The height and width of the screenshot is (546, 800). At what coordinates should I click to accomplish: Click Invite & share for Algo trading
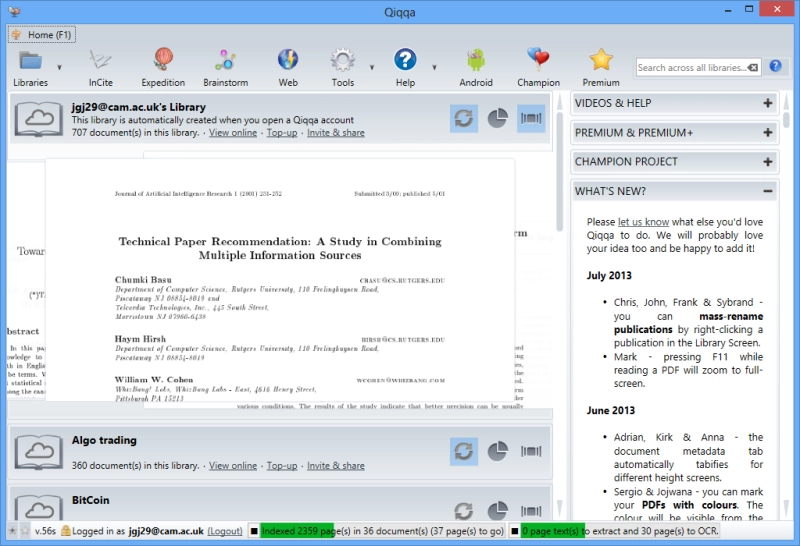336,465
